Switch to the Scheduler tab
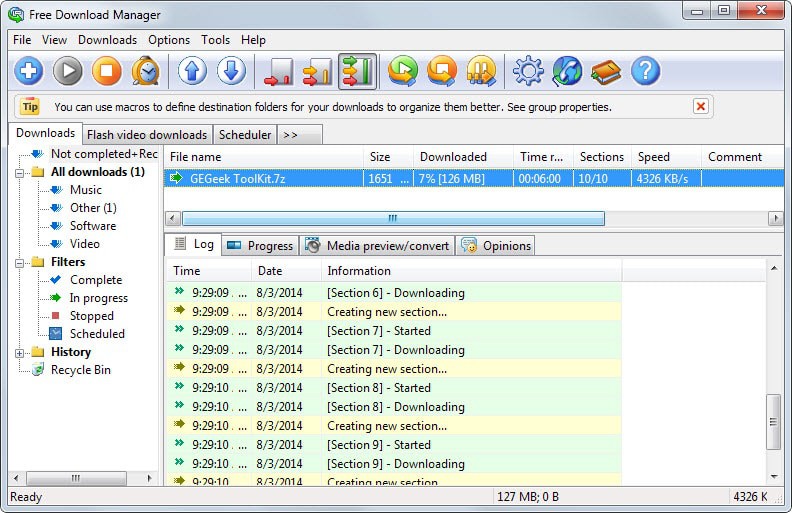 (x=245, y=135)
